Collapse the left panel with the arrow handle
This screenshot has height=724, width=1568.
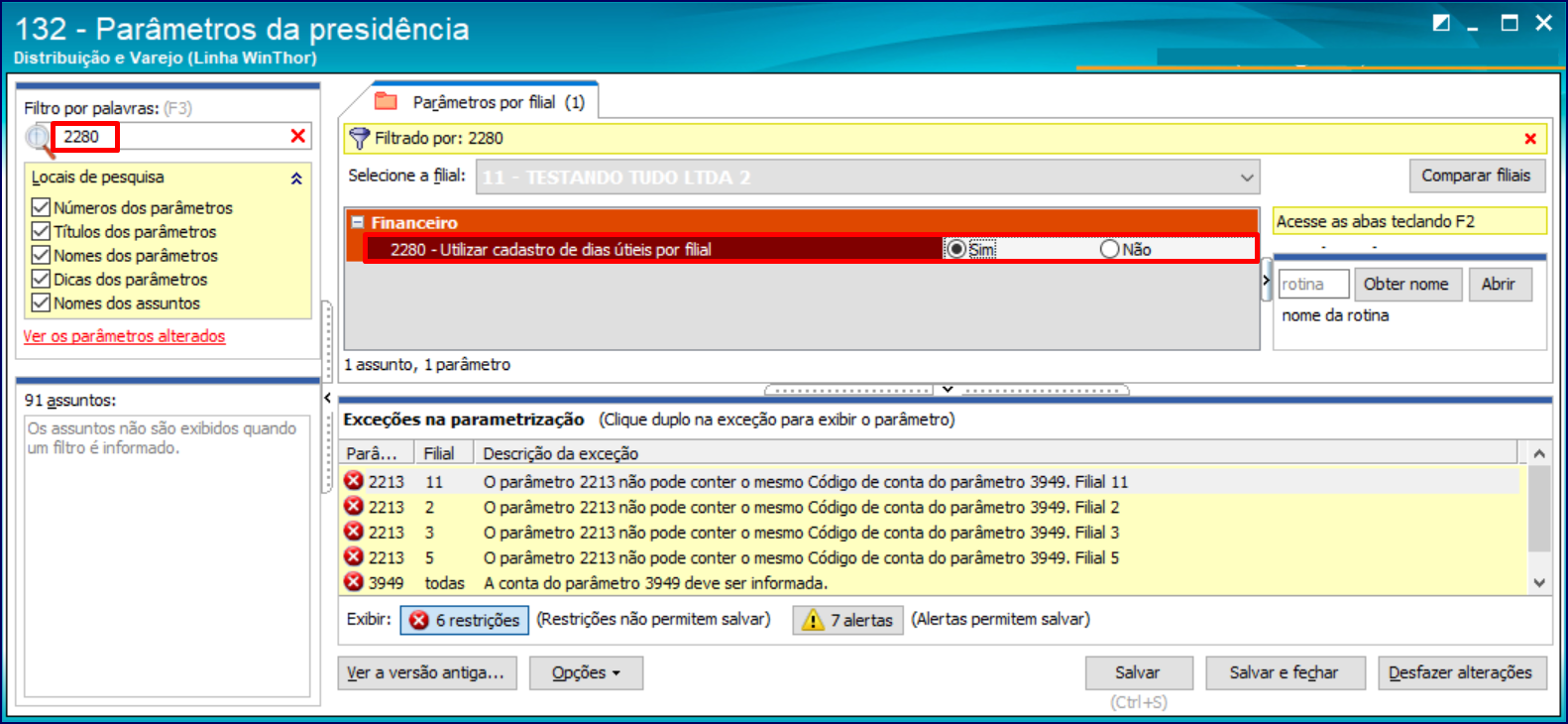327,398
